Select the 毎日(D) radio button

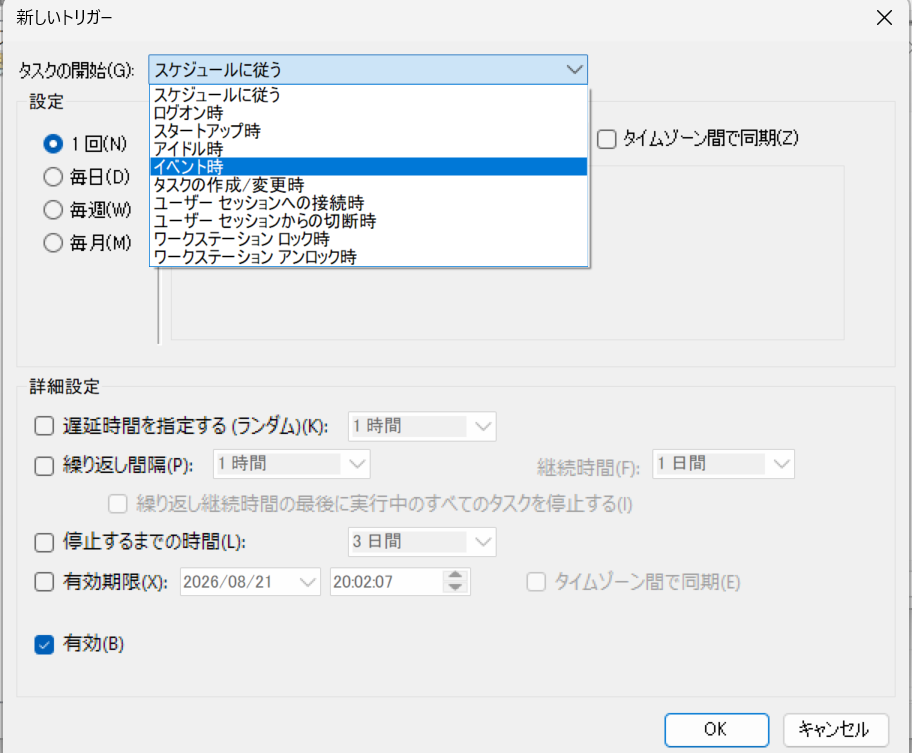click(x=53, y=173)
